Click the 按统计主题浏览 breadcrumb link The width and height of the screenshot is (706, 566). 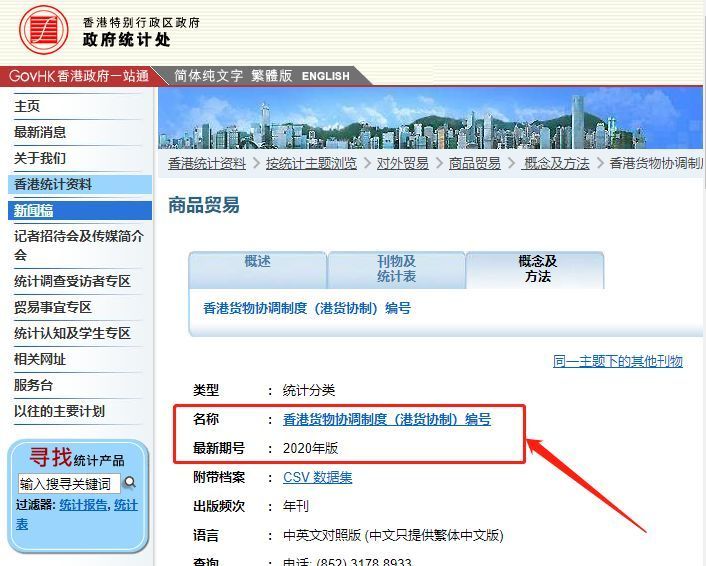click(311, 163)
